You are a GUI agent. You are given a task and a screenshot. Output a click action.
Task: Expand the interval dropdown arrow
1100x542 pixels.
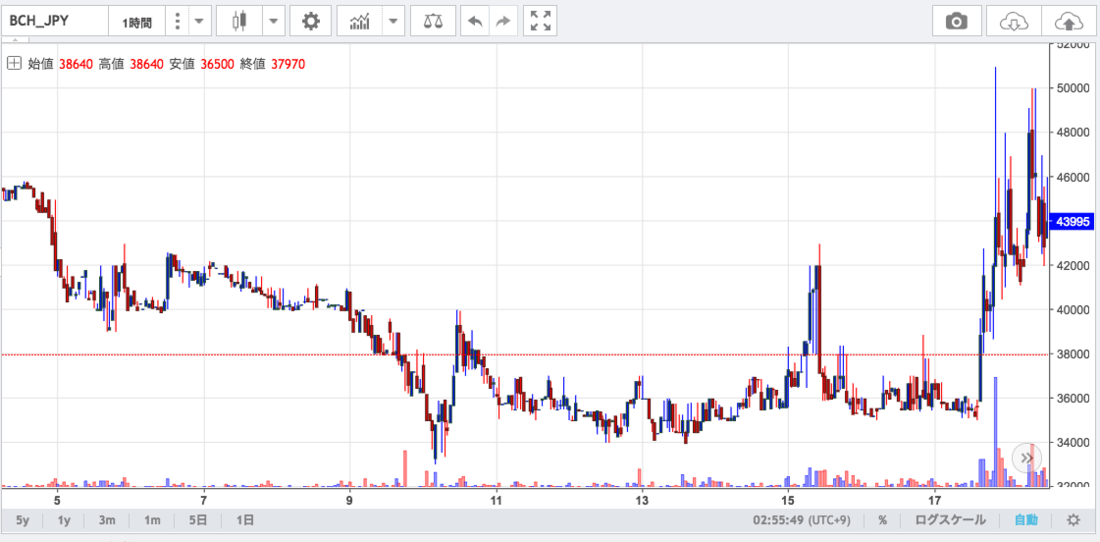[x=200, y=21]
